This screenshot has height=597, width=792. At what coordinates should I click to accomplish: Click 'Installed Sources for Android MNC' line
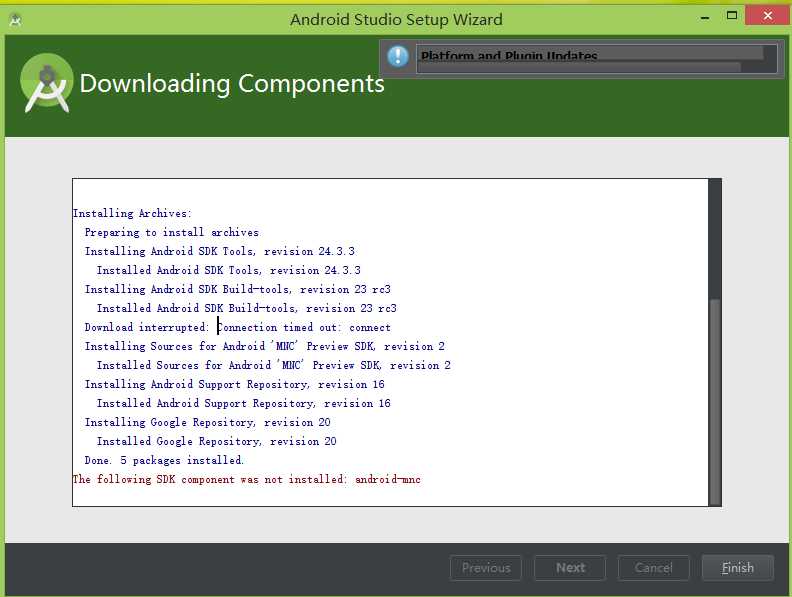[274, 365]
